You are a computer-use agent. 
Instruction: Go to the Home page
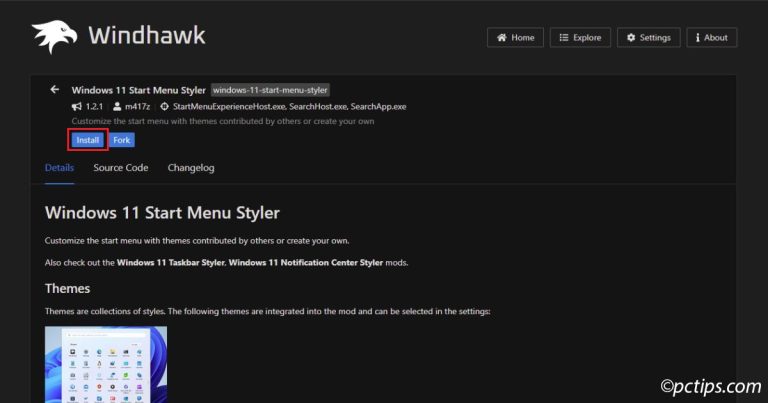515,37
